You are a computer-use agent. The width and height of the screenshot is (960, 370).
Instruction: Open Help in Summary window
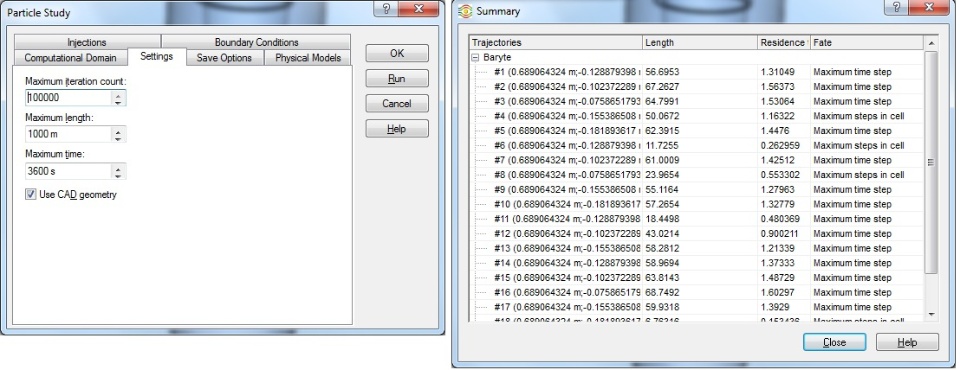(x=907, y=342)
